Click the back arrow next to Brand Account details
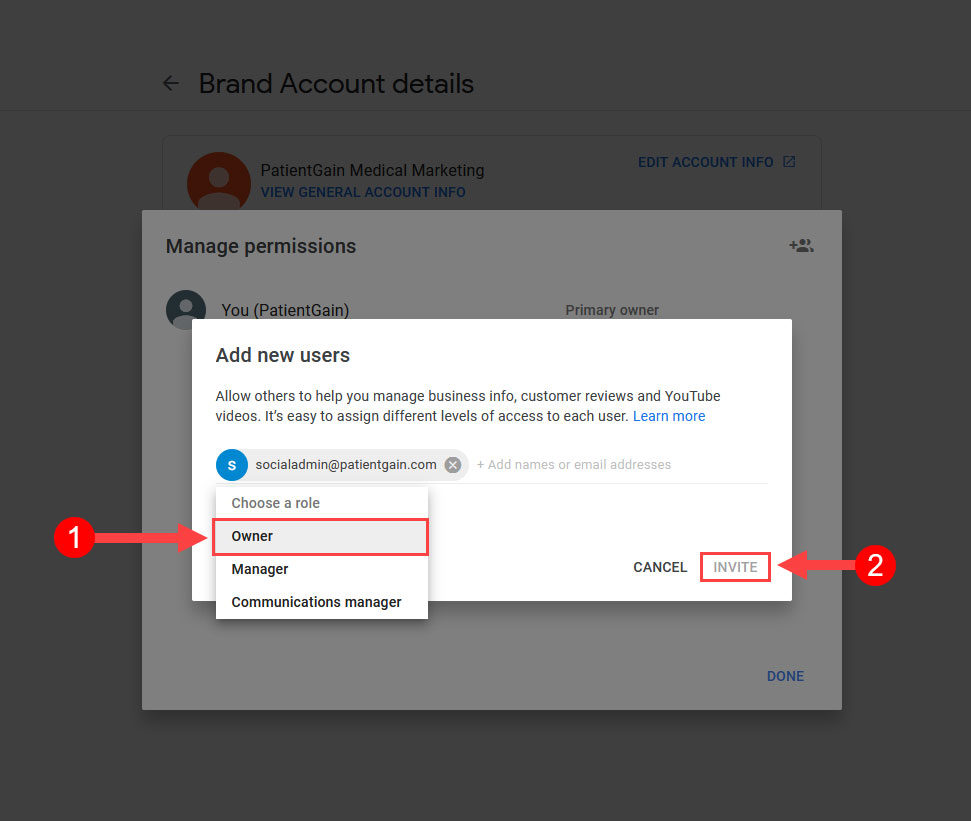The image size is (971, 821). coord(170,83)
